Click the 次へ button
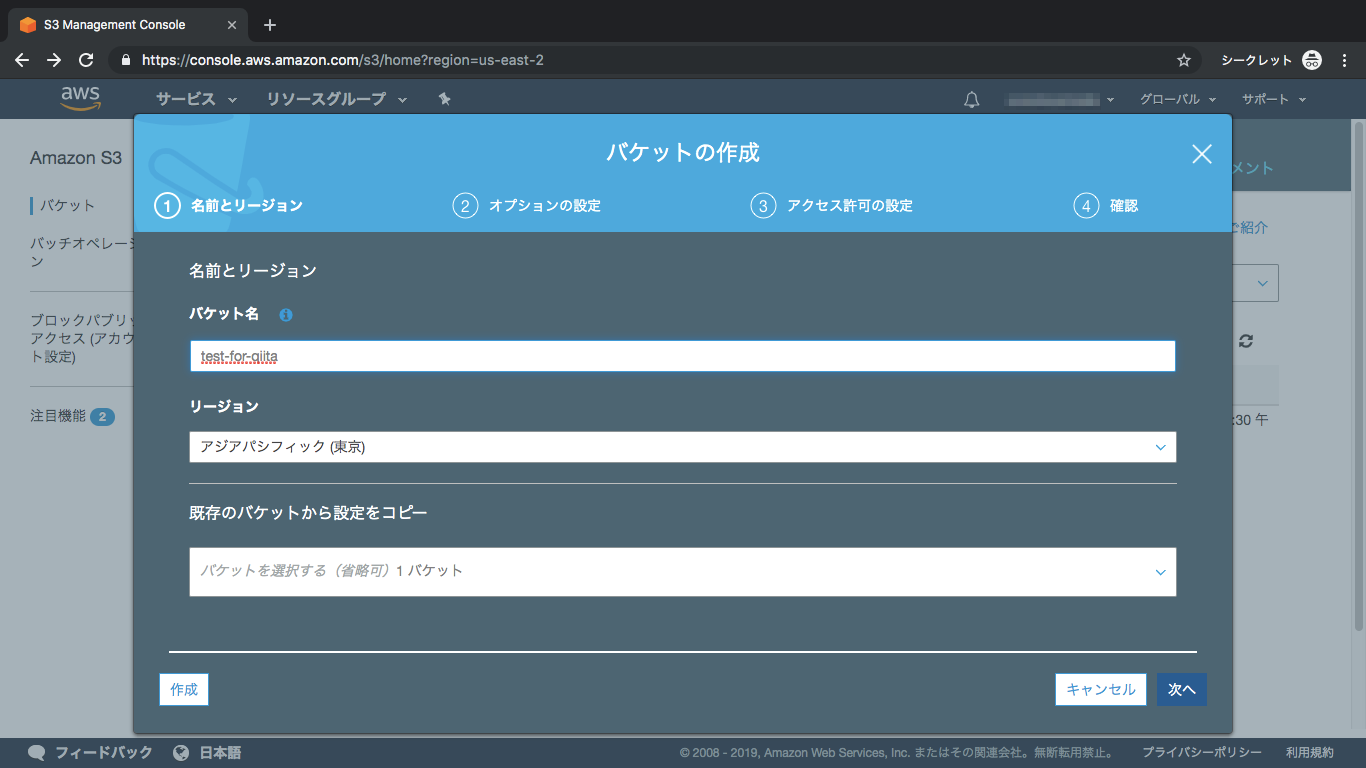The image size is (1366, 768). (x=1182, y=690)
